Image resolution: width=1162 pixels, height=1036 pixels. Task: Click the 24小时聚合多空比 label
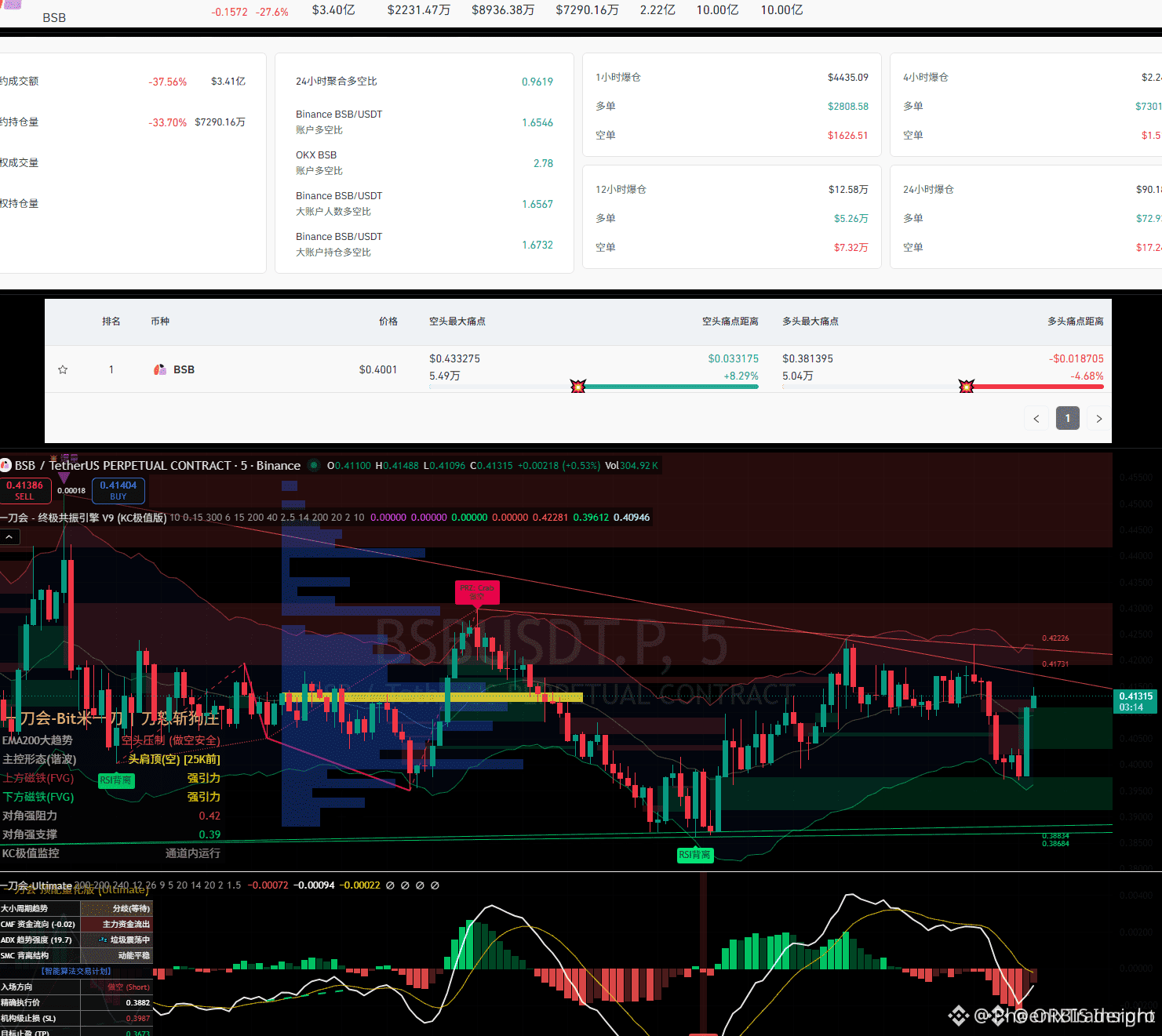tap(337, 82)
